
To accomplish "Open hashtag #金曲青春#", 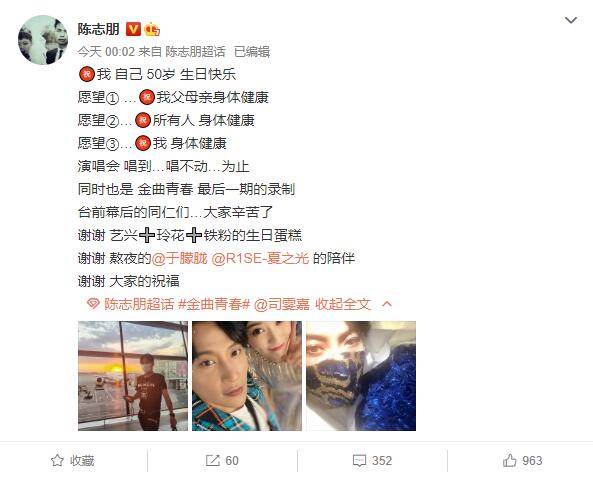I will coord(214,304).
